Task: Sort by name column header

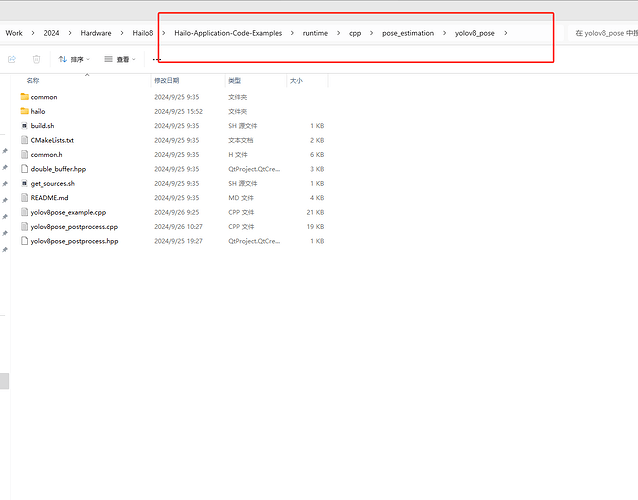Action: pos(33,81)
